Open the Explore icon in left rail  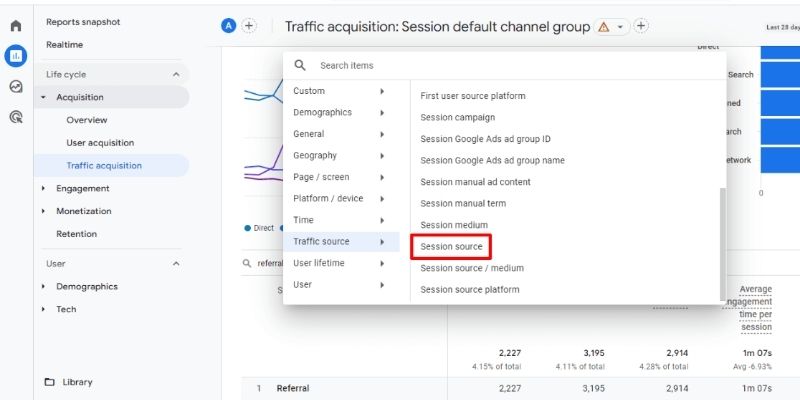[x=15, y=87]
